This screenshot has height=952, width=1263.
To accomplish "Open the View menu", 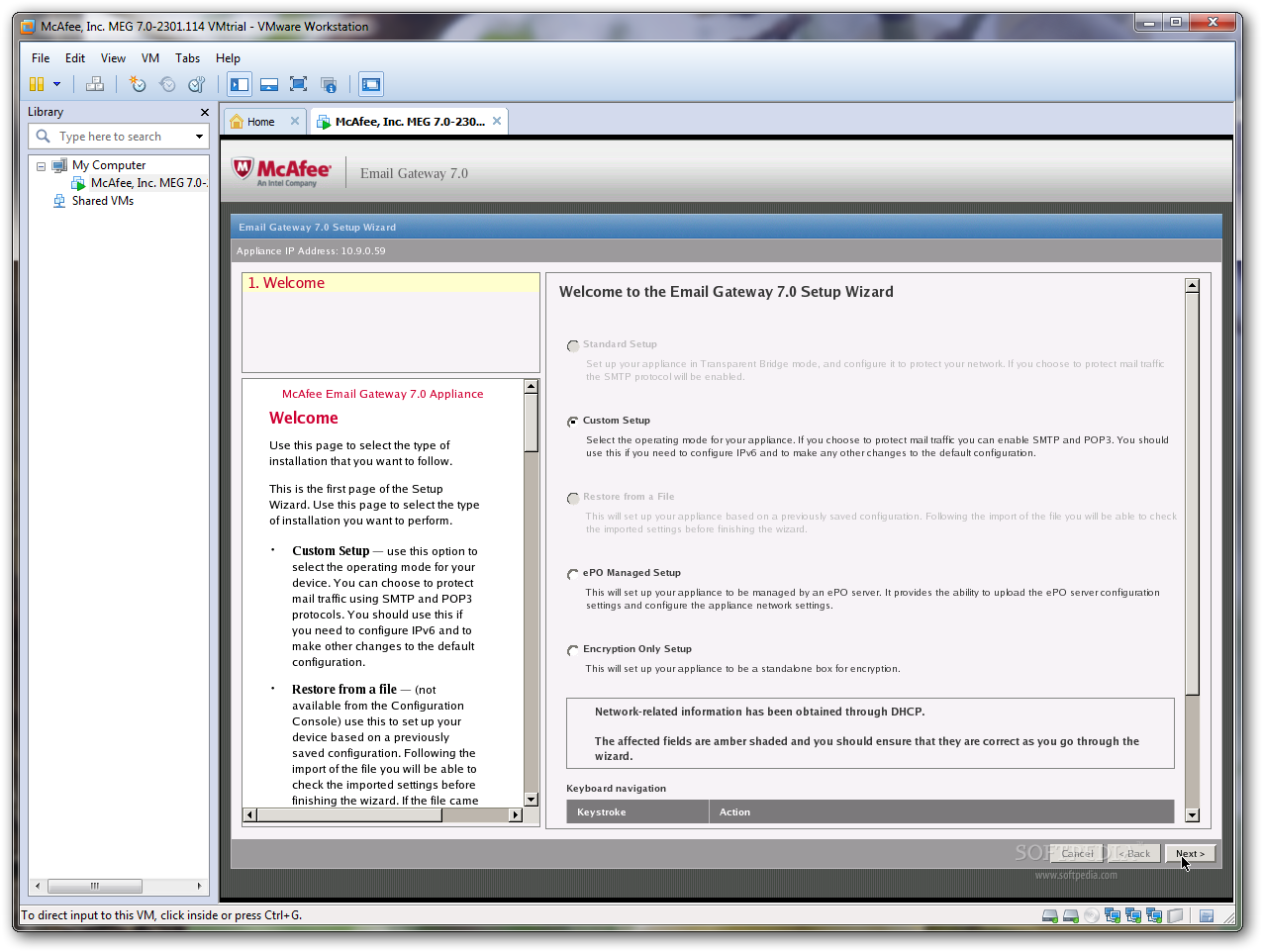I will [113, 58].
